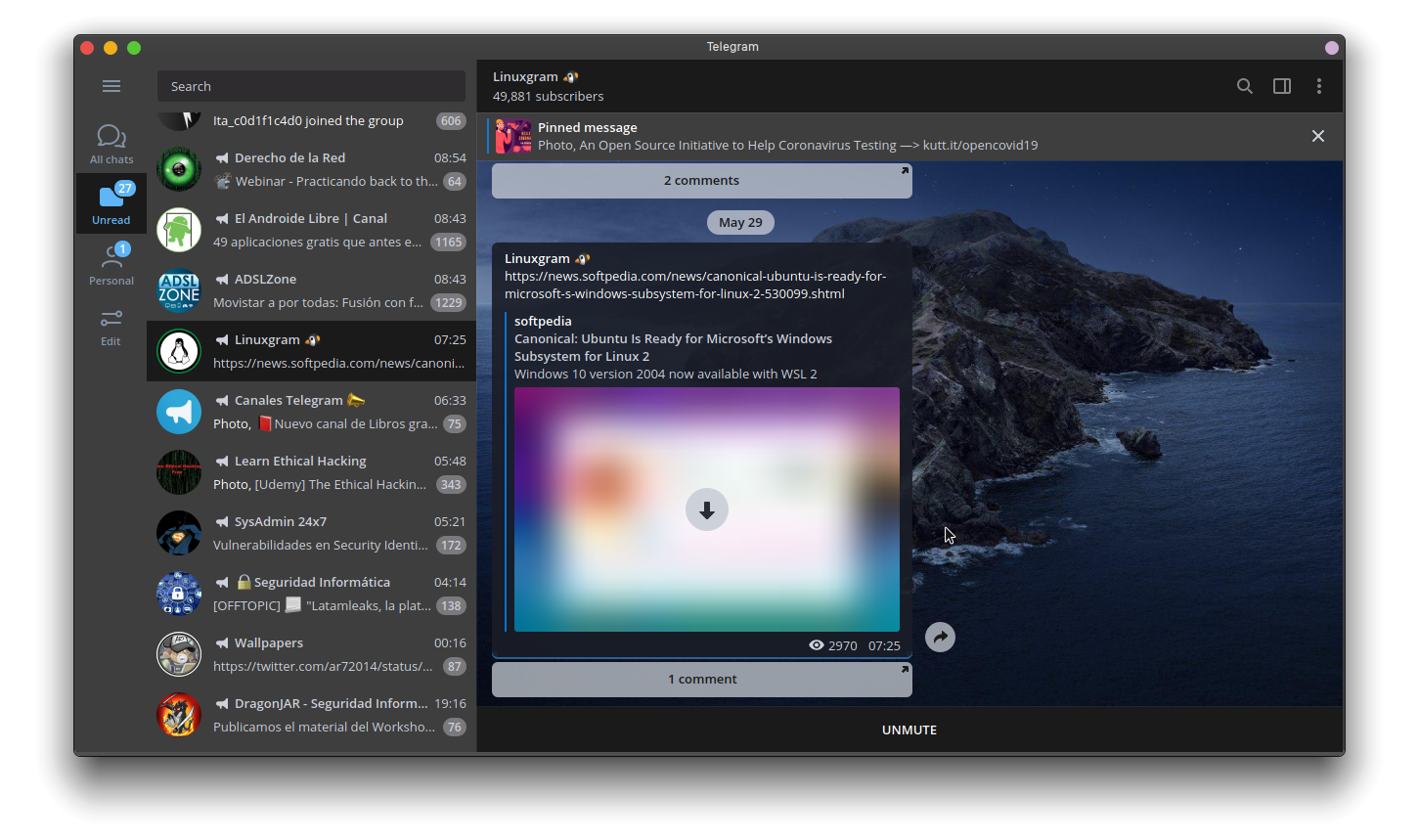Viewport: 1419px width, 840px height.
Task: Forward the softpedia post with share arrow
Action: [x=940, y=638]
